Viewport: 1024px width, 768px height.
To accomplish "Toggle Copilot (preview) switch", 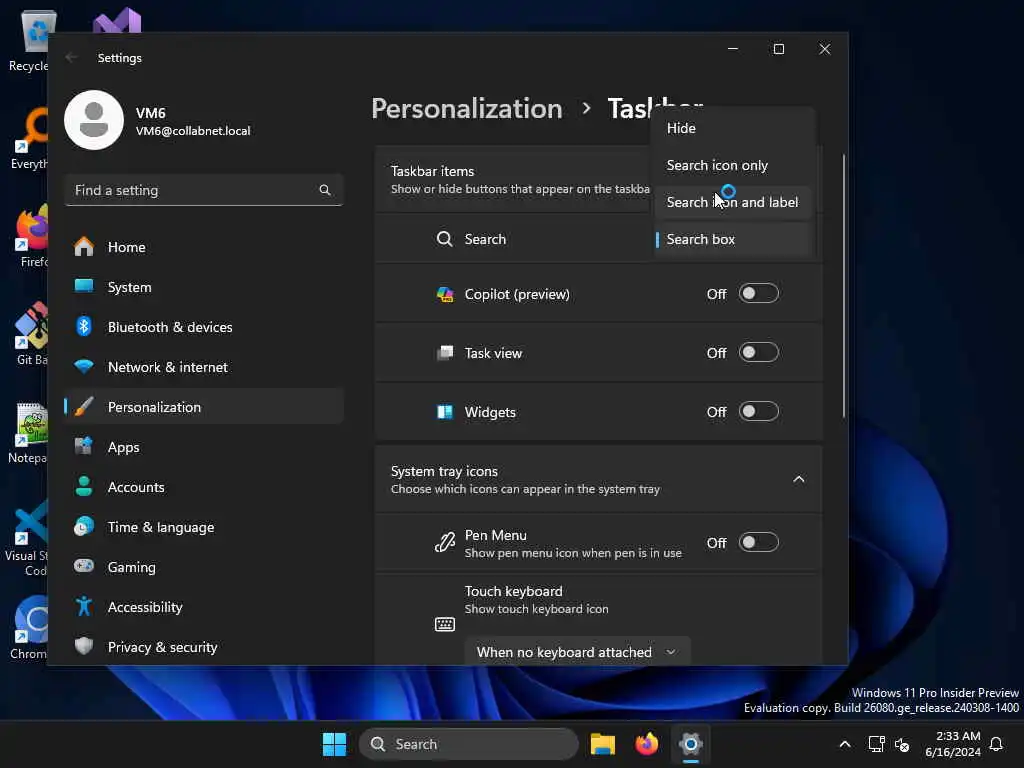I will 758,294.
